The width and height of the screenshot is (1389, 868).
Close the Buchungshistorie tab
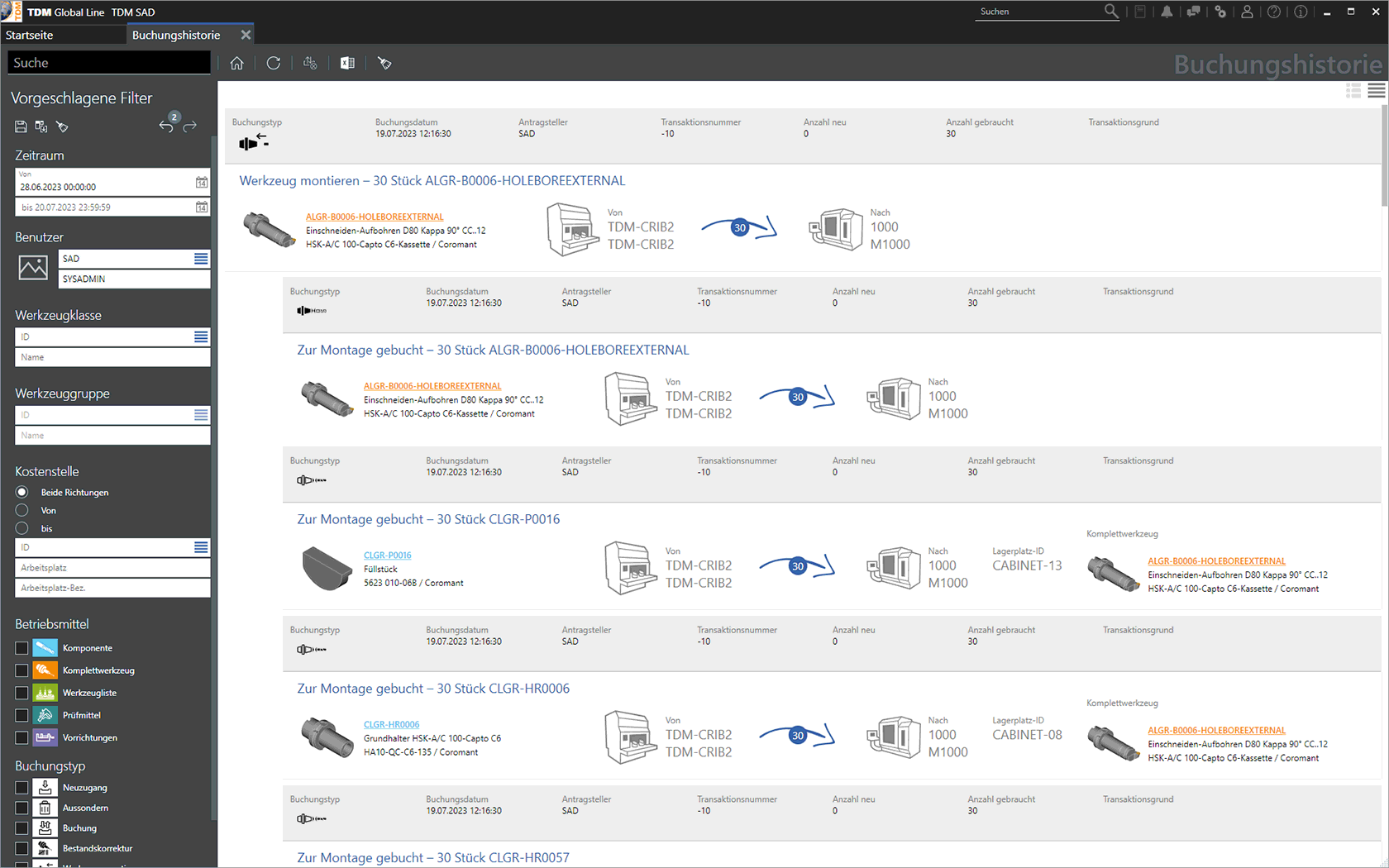click(246, 35)
